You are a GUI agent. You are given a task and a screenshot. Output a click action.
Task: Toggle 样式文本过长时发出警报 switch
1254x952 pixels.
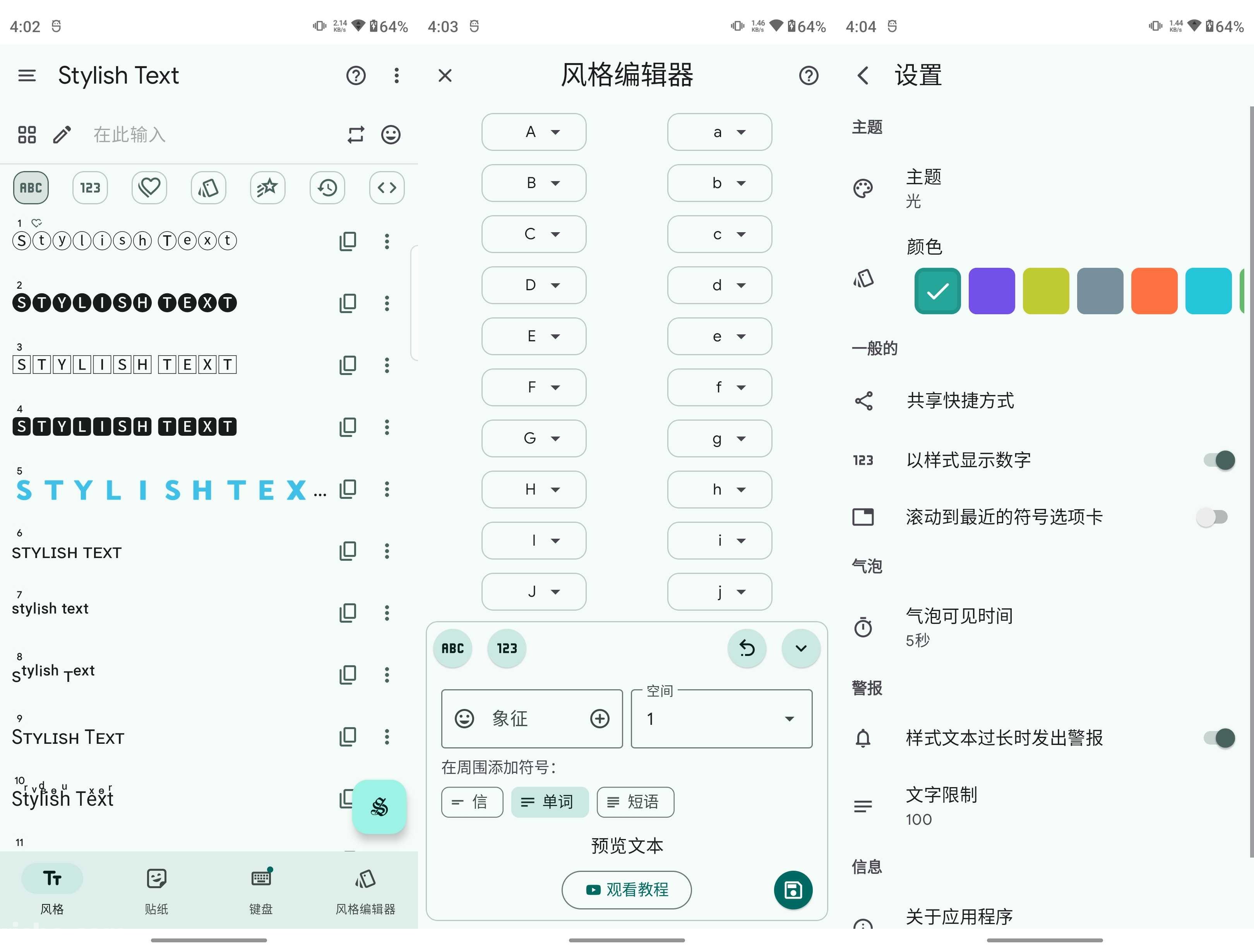tap(1219, 738)
